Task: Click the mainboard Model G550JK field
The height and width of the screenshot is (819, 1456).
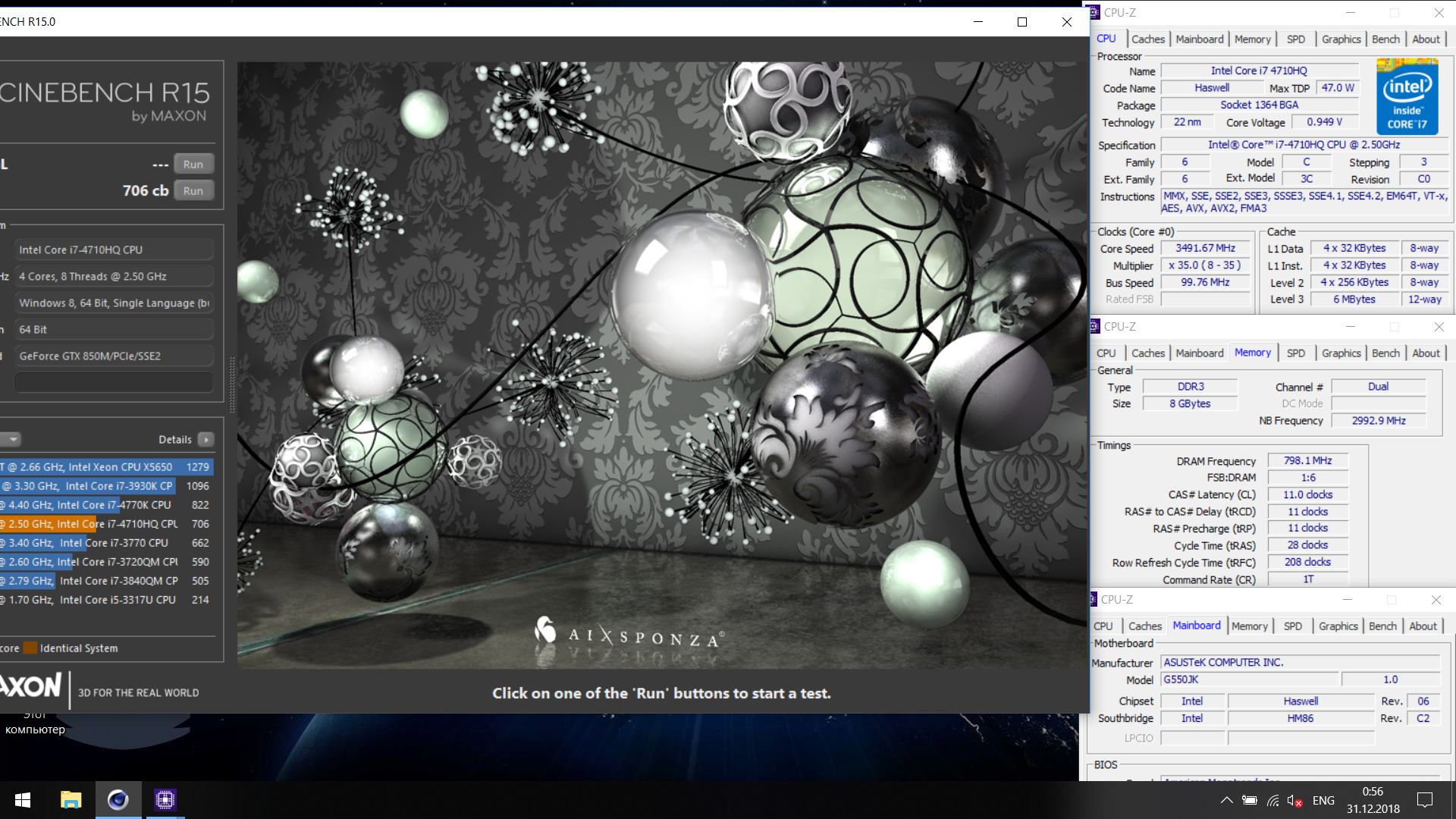Action: [x=1250, y=680]
